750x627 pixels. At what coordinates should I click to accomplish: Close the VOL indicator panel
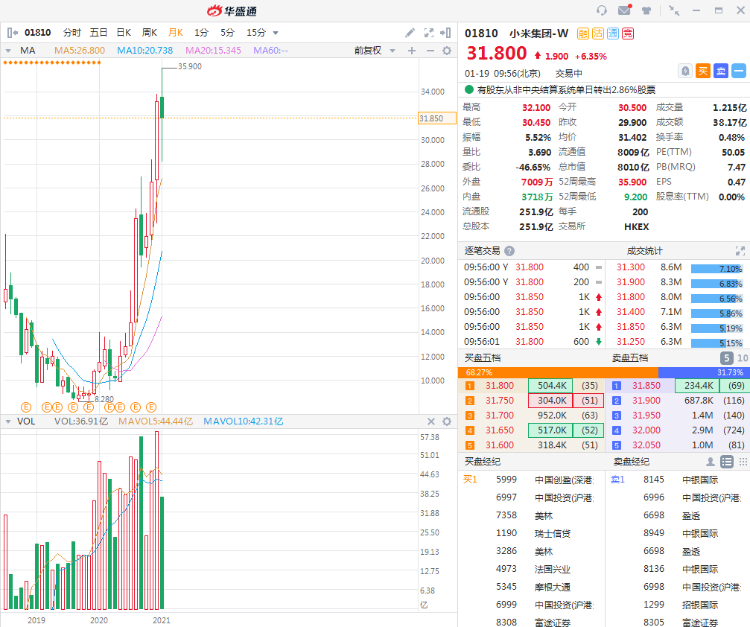tap(431, 421)
